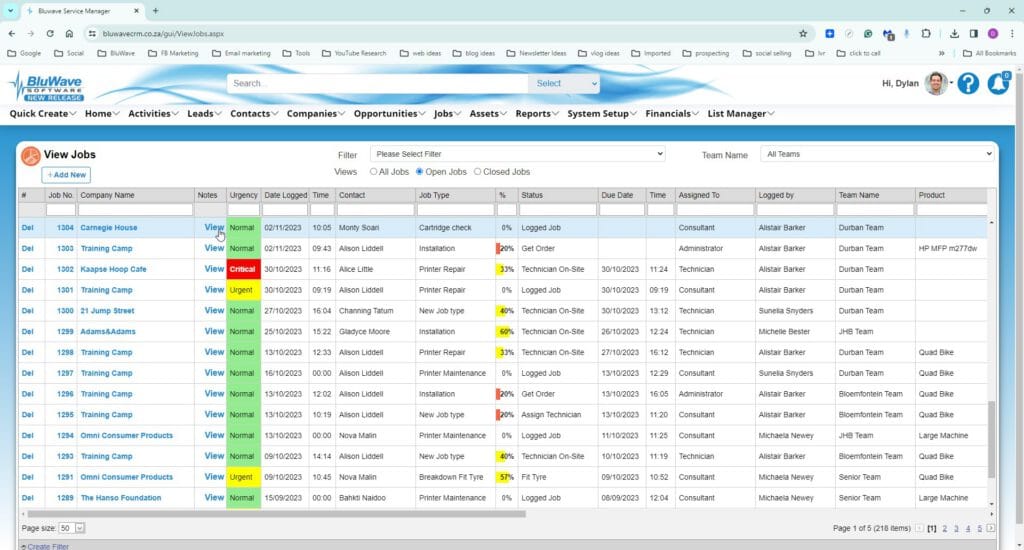Open the Kaapse Hoop Cafe company link
Image resolution: width=1024 pixels, height=550 pixels.
coord(113,269)
